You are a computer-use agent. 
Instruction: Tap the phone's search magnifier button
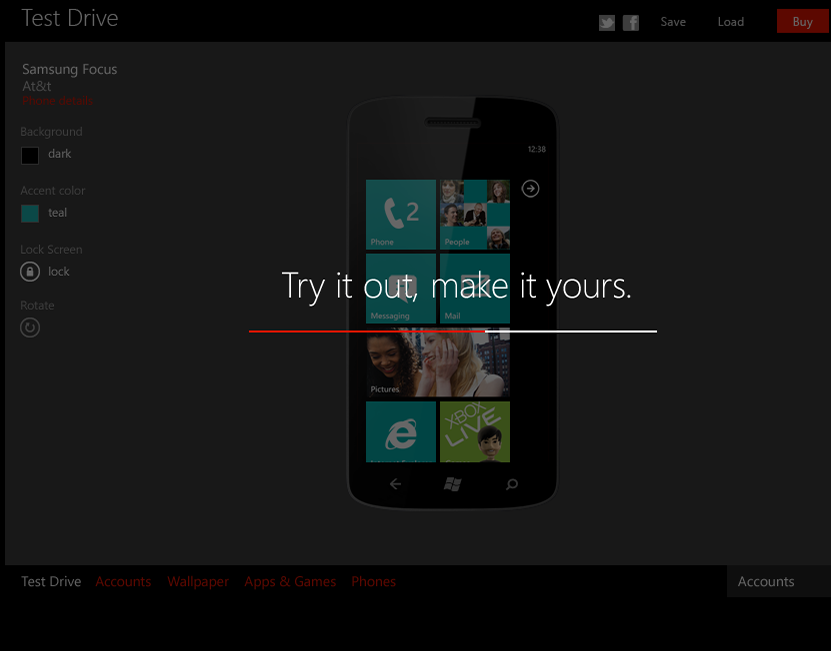pyautogui.click(x=511, y=484)
